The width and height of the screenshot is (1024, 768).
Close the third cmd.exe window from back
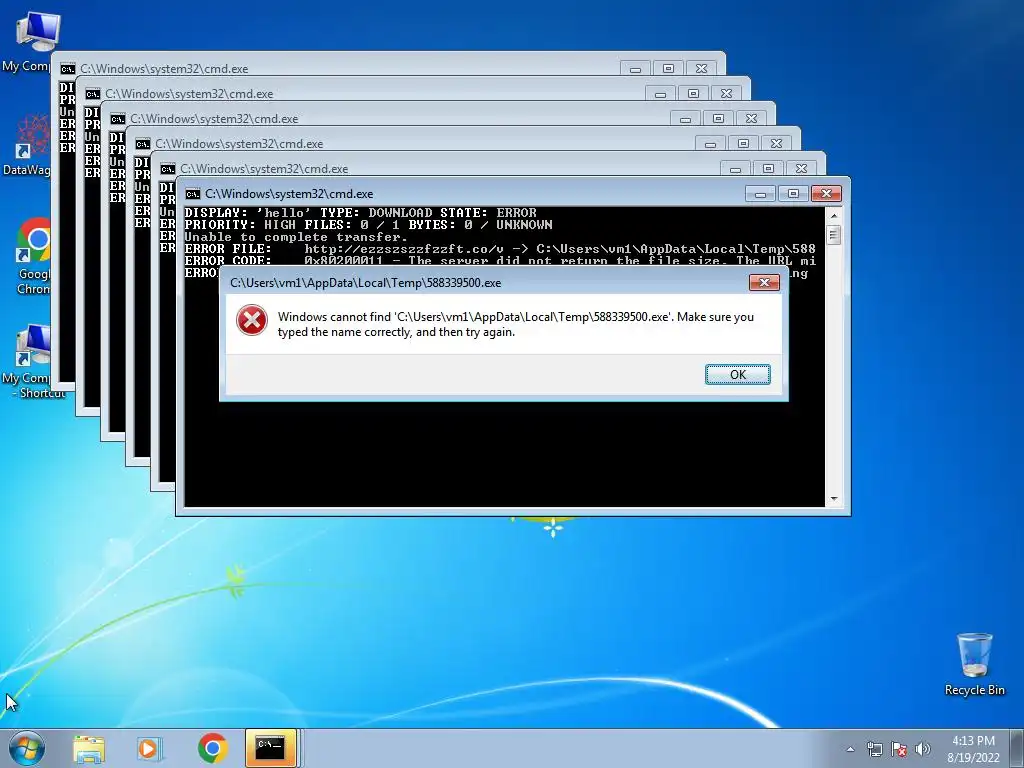[x=751, y=118]
